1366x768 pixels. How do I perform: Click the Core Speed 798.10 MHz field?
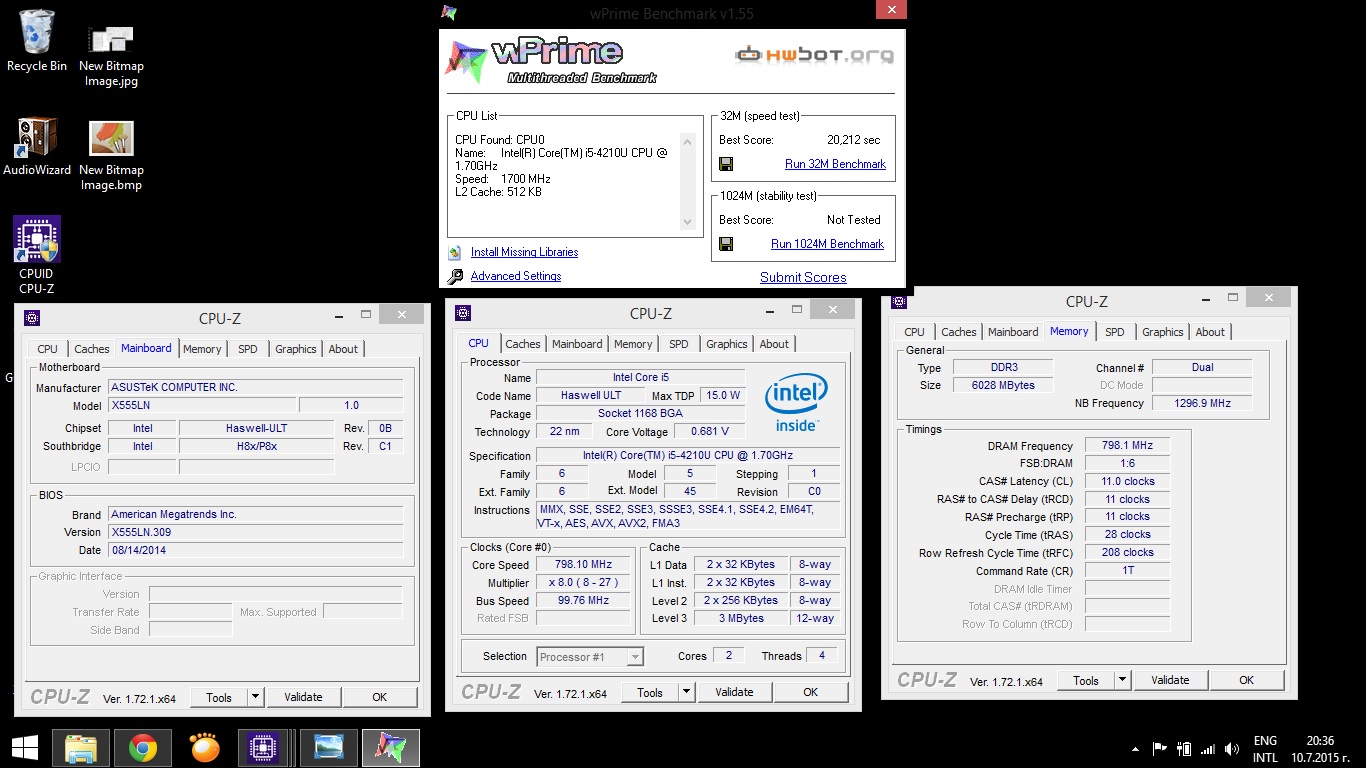(x=583, y=565)
